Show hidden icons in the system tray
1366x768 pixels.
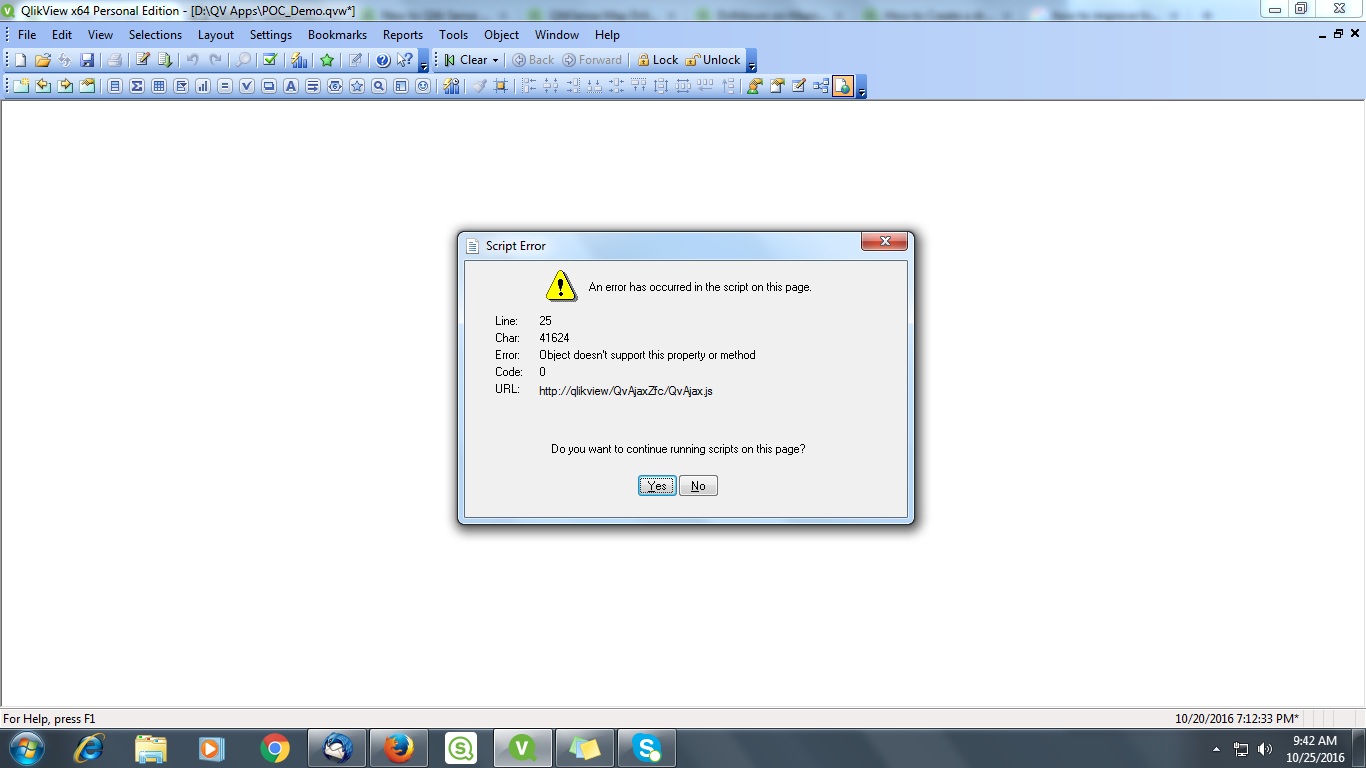[x=1217, y=749]
